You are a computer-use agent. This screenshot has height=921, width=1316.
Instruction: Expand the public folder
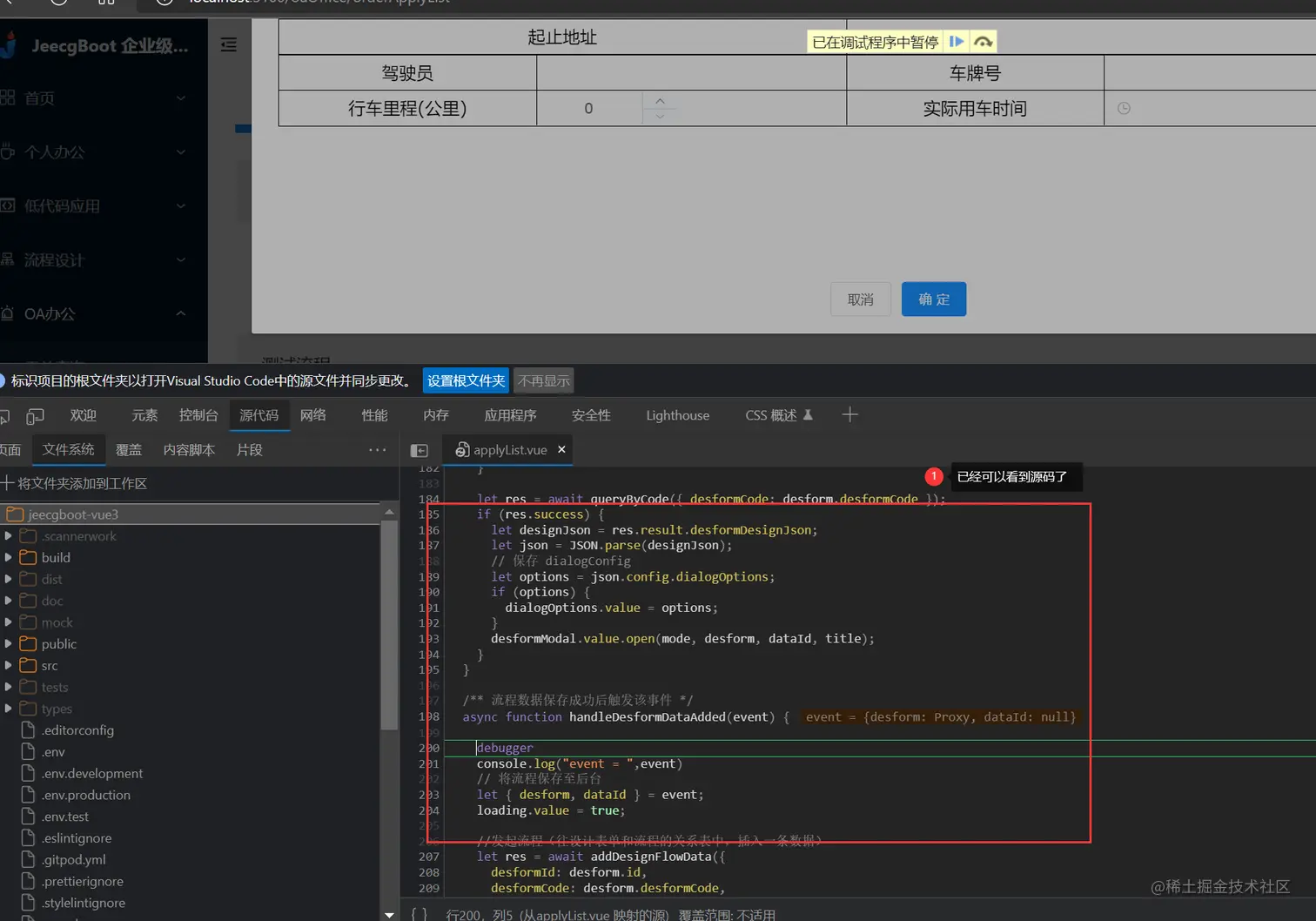(9, 643)
